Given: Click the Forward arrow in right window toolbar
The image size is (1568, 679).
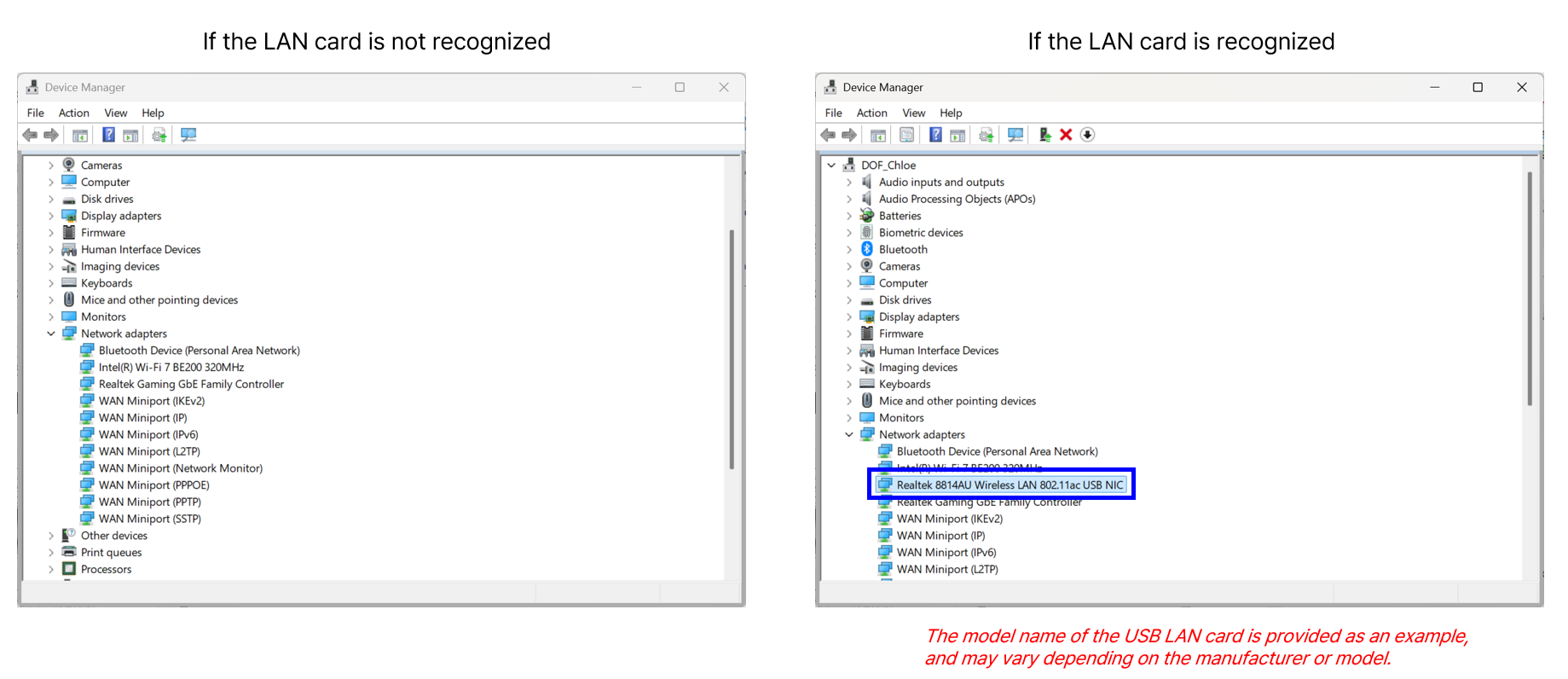Looking at the screenshot, I should click(849, 135).
